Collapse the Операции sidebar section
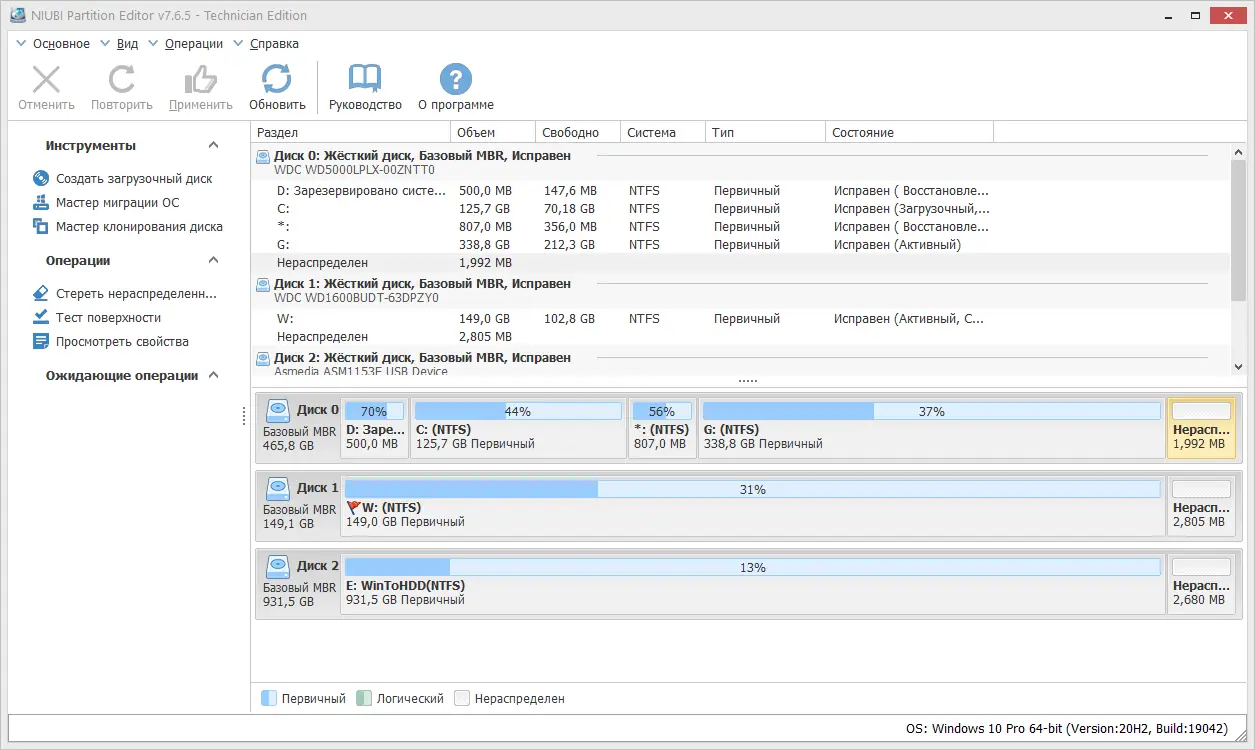 click(212, 259)
